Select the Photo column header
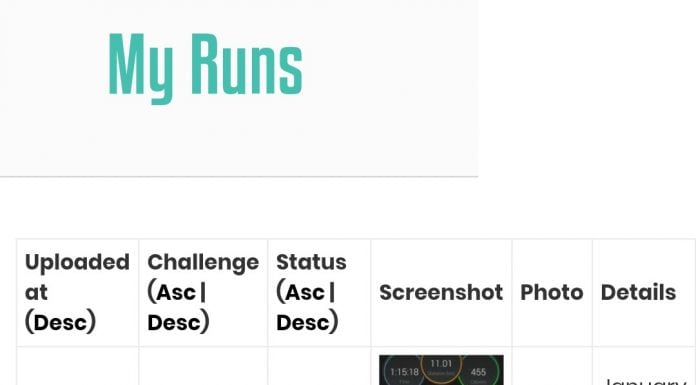Image resolution: width=696 pixels, height=385 pixels. [x=552, y=293]
